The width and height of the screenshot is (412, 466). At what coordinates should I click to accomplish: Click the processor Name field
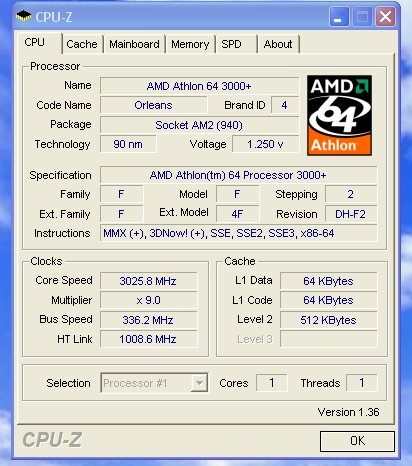click(x=199, y=86)
